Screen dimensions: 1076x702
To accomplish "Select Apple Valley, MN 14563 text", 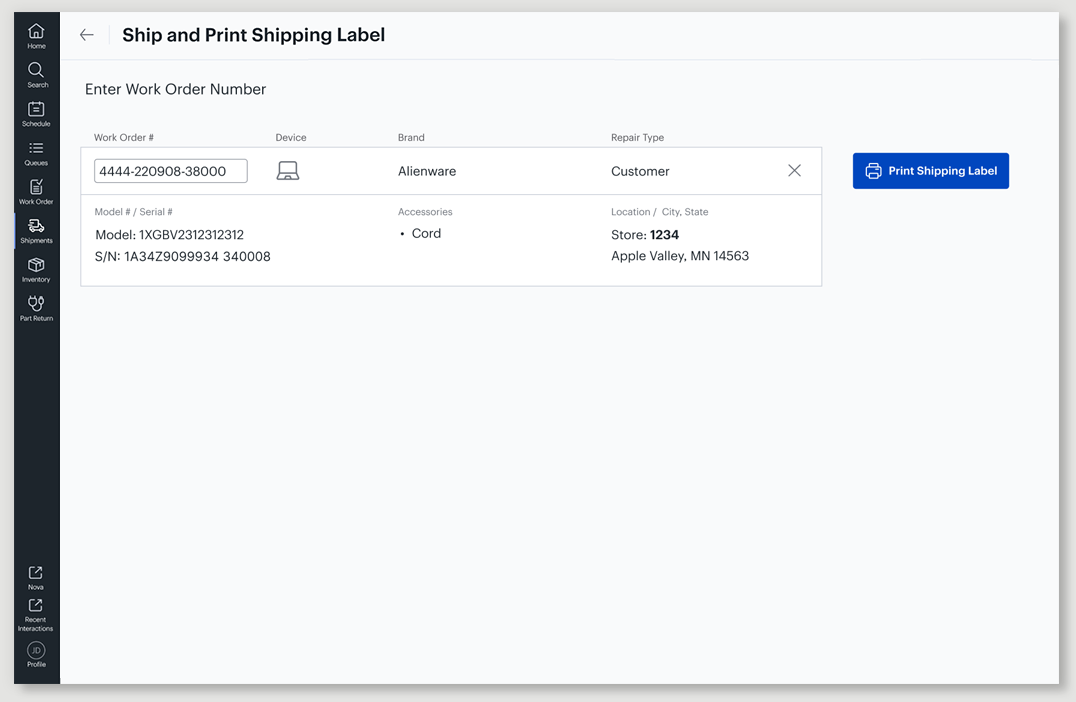I will click(x=680, y=256).
